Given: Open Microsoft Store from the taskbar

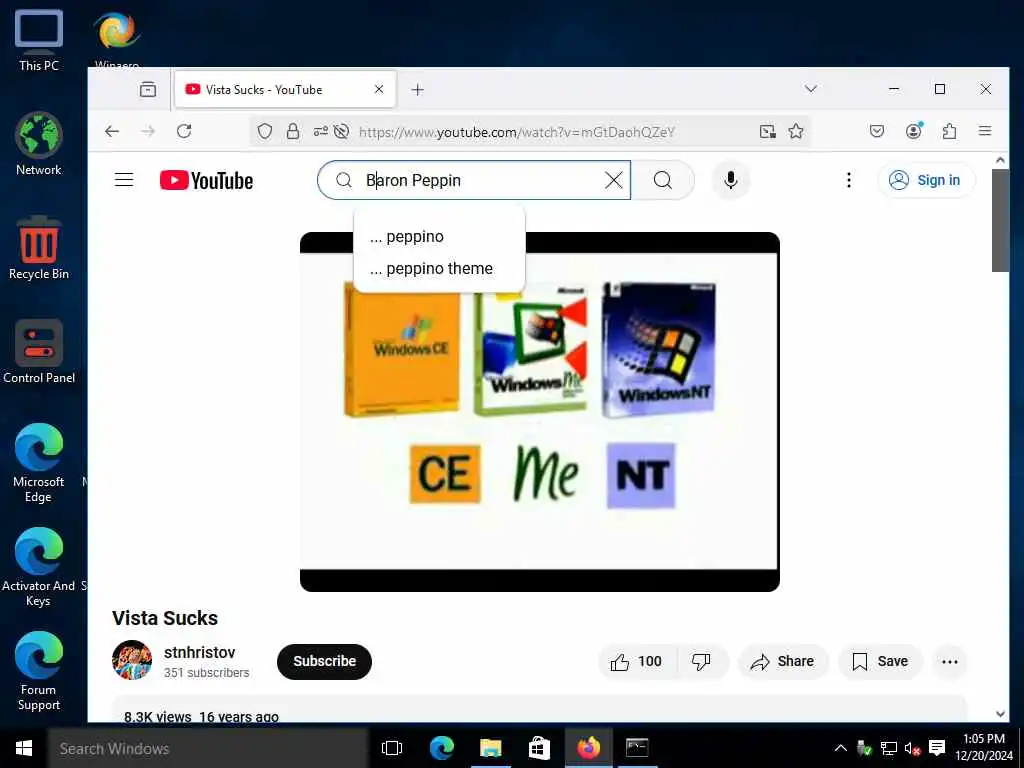Looking at the screenshot, I should tap(539, 748).
